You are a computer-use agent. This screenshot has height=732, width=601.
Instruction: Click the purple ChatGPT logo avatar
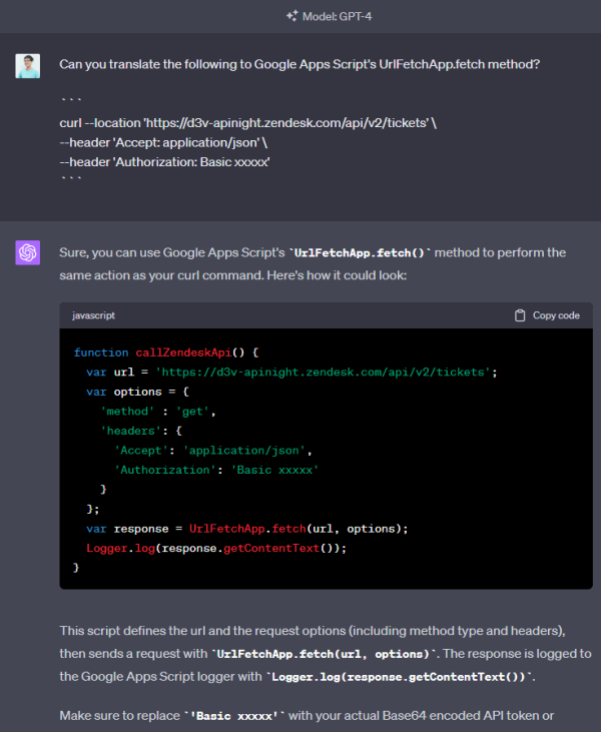(28, 253)
